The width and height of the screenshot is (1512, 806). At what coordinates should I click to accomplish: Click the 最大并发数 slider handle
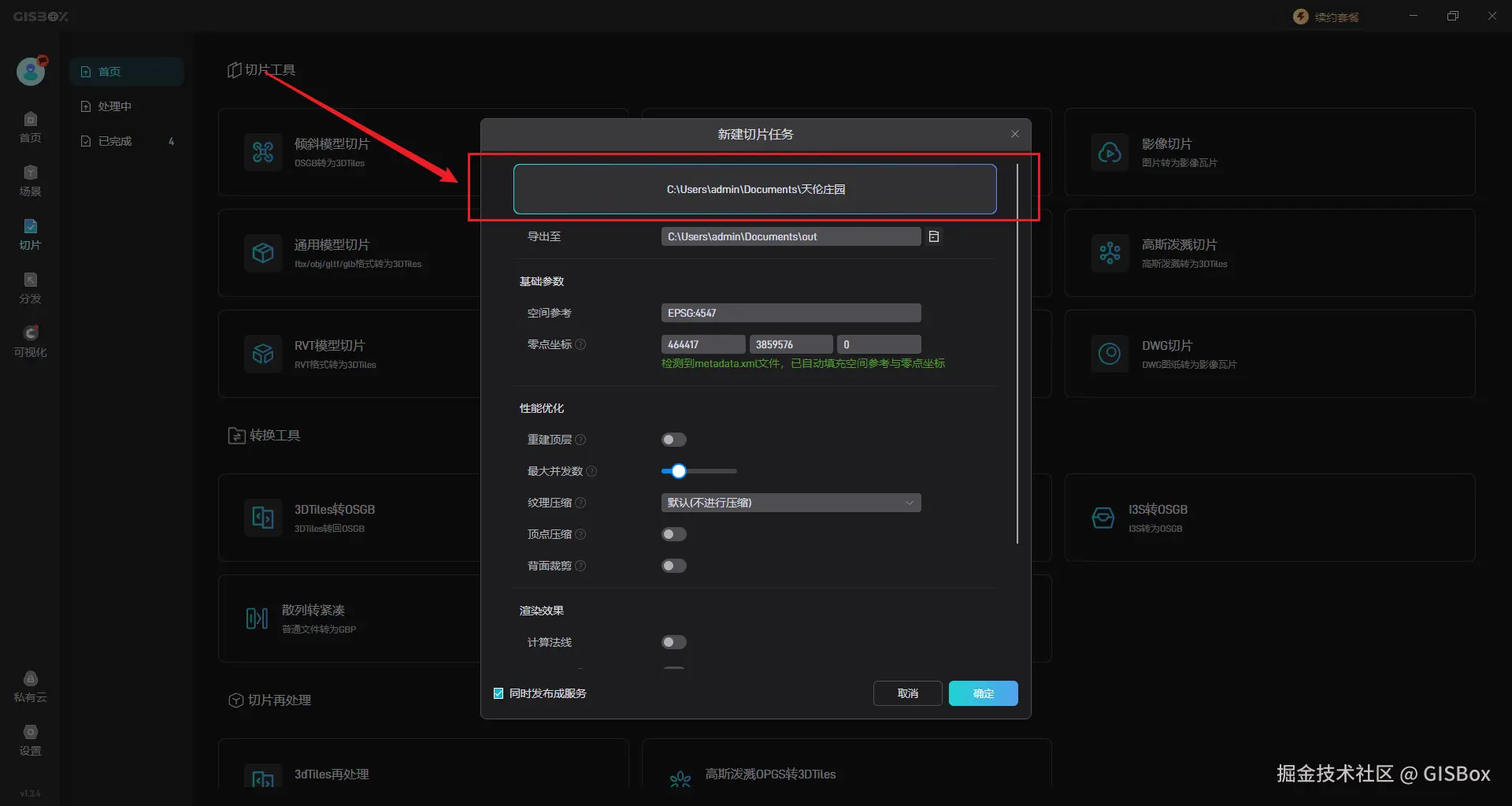pos(679,471)
